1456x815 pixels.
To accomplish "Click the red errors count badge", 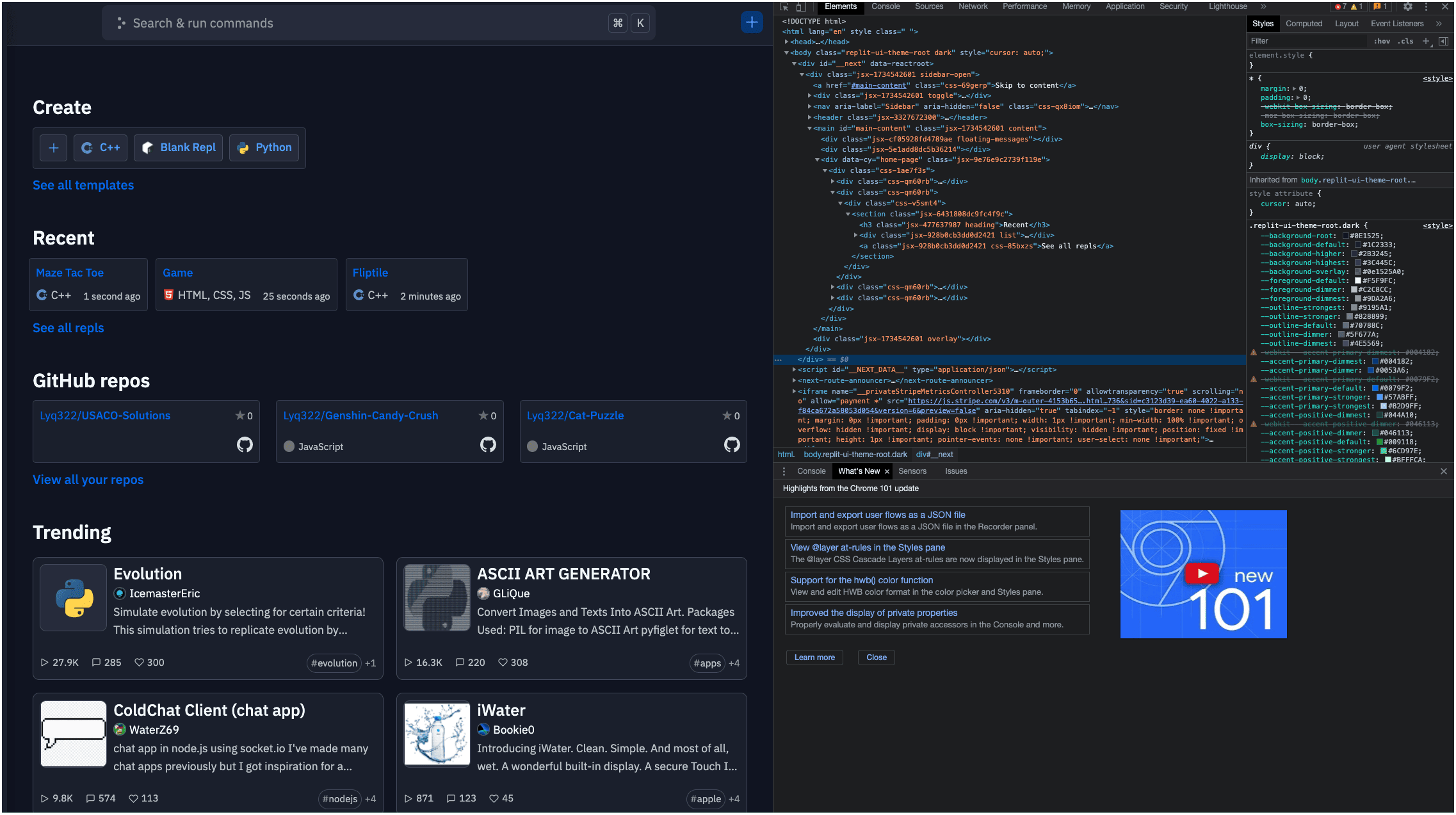I will pos(1341,6).
